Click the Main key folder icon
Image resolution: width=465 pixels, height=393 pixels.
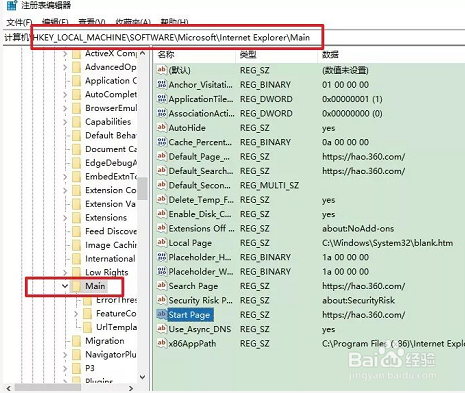pos(77,286)
